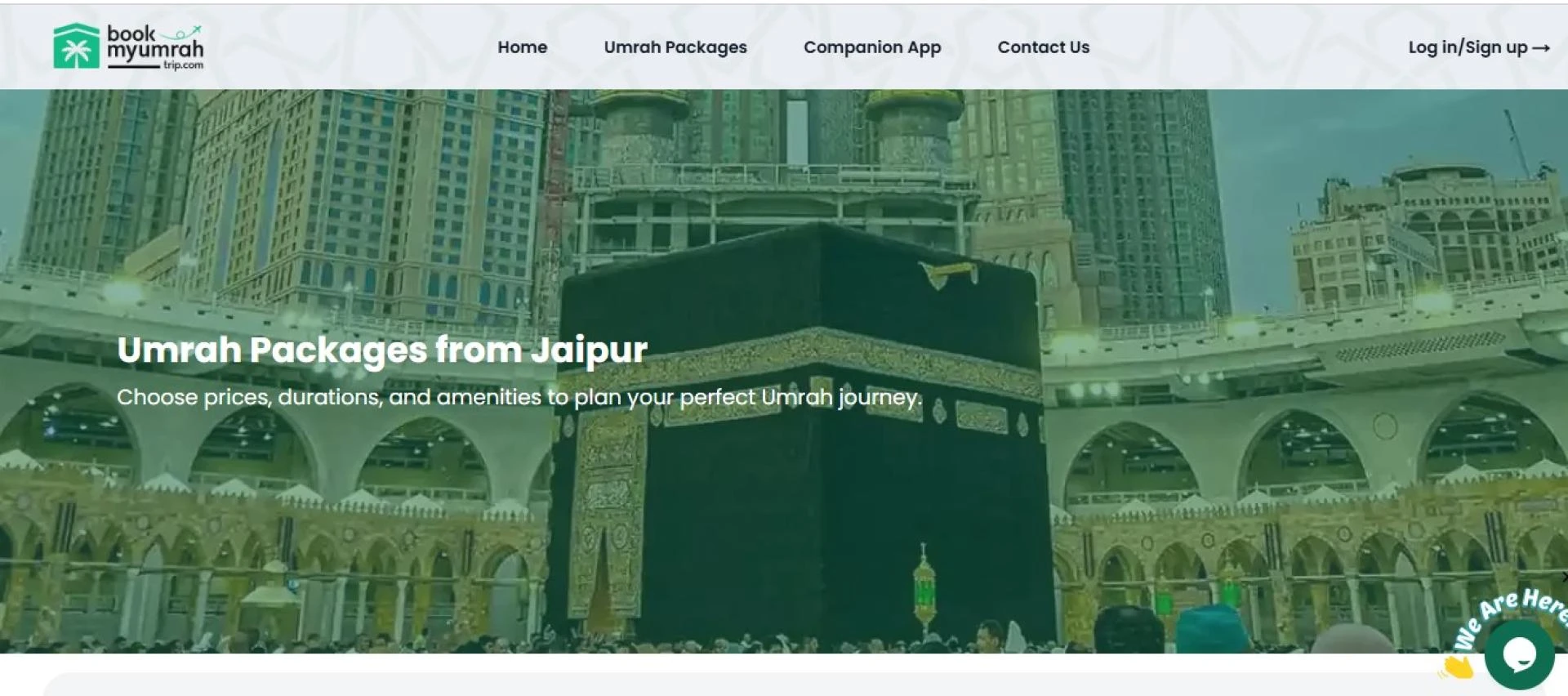Open the Umrah Packages menu item

point(675,47)
